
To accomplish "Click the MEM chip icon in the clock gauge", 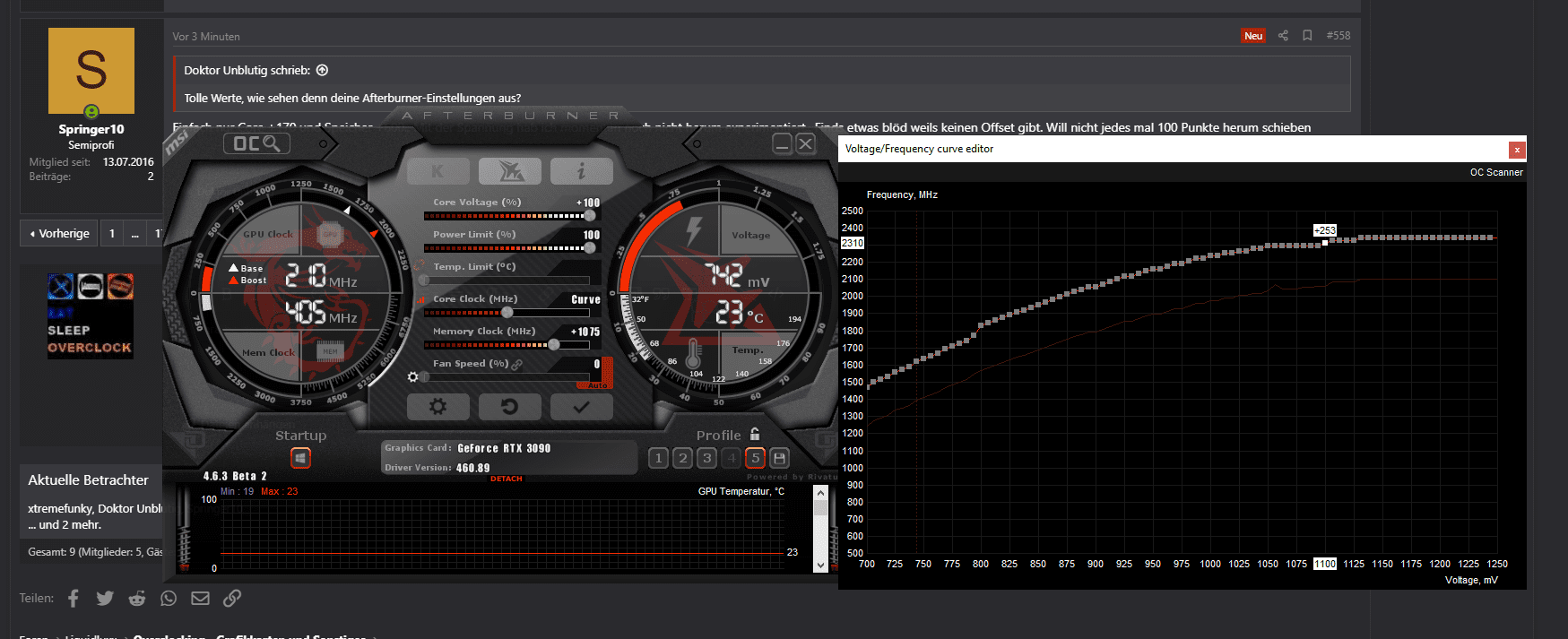I will (x=330, y=351).
